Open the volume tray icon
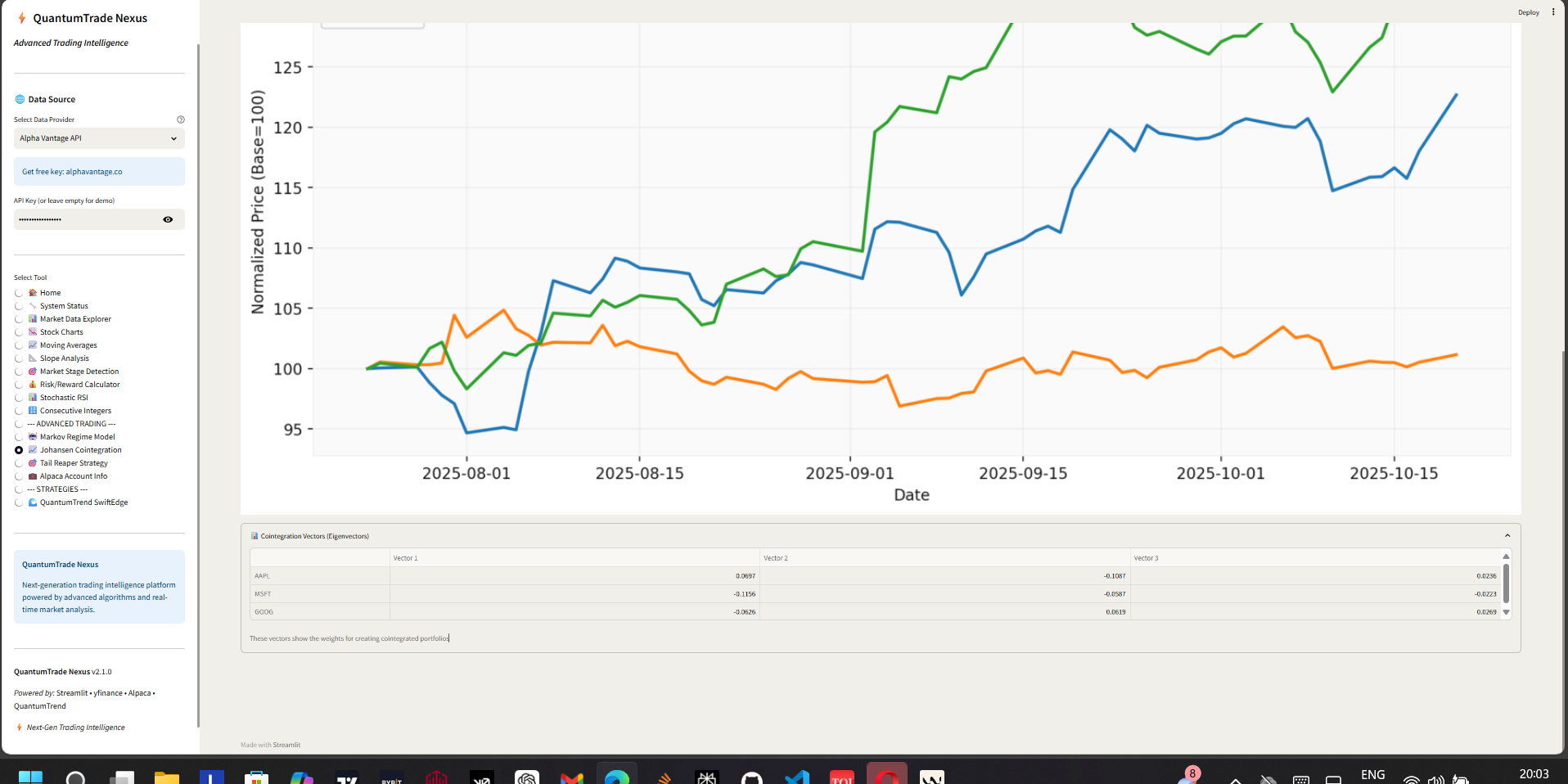 (1435, 779)
